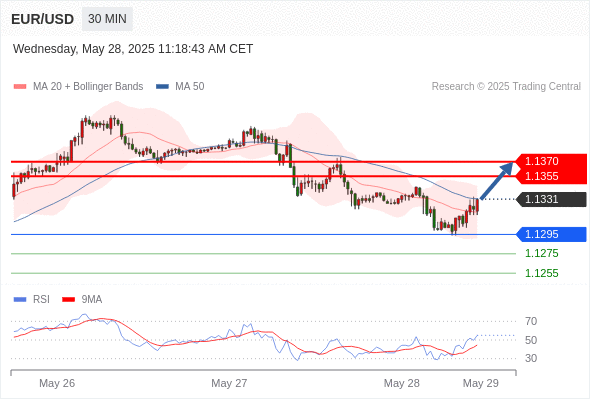Toggle the 9MA legend entry

point(82,300)
